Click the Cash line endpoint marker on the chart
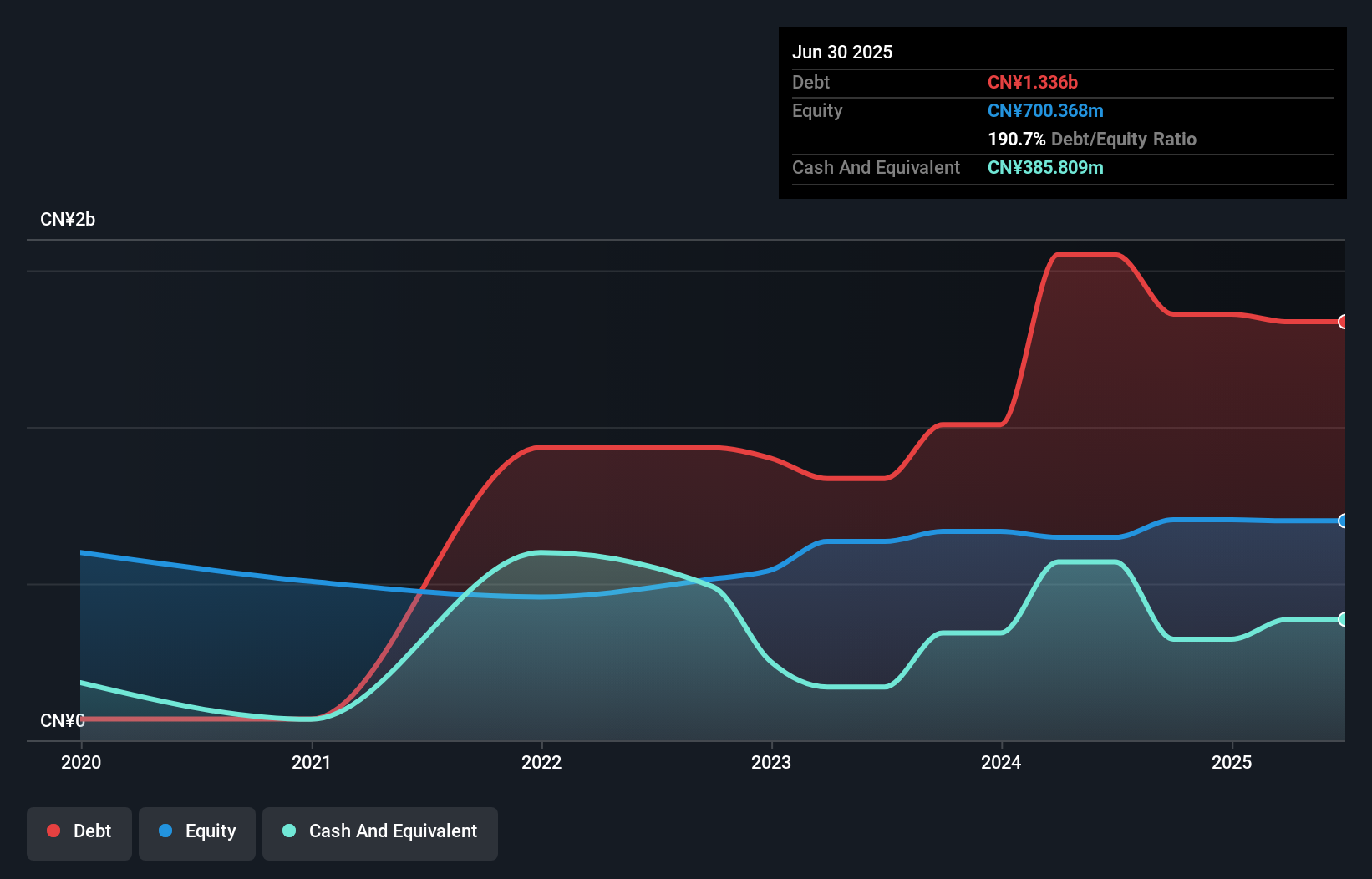1372x879 pixels. click(x=1343, y=619)
